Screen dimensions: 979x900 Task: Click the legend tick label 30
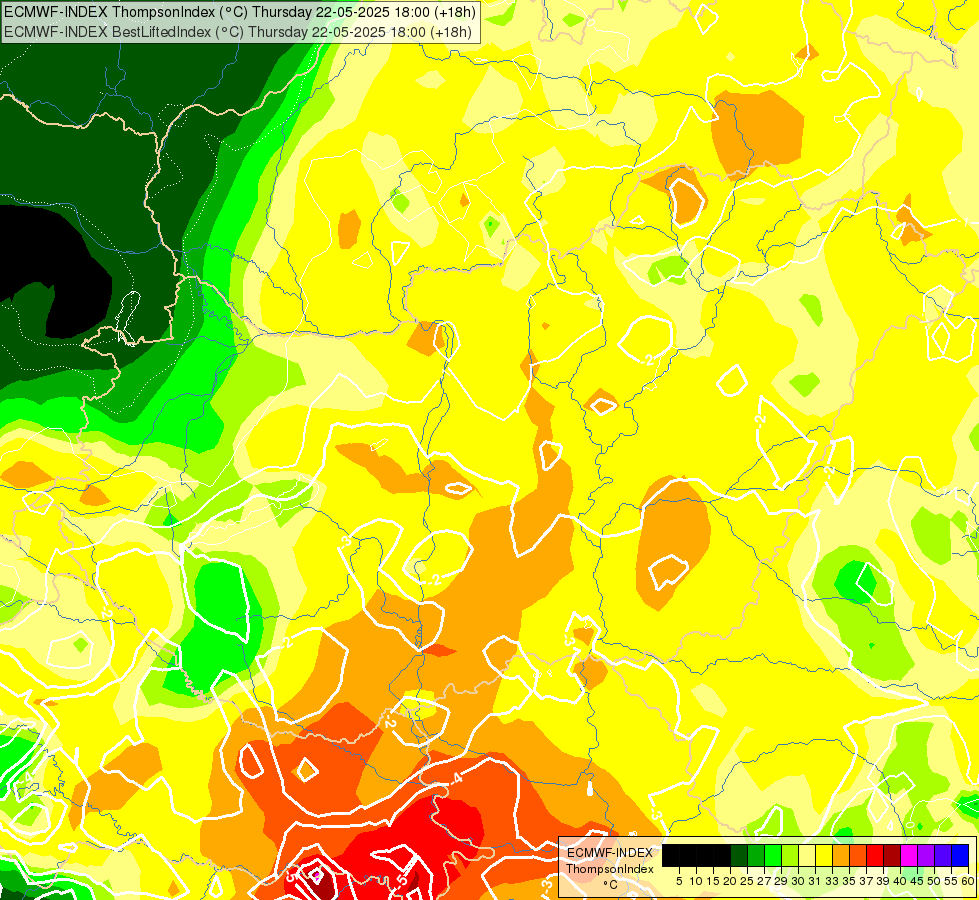(x=798, y=882)
